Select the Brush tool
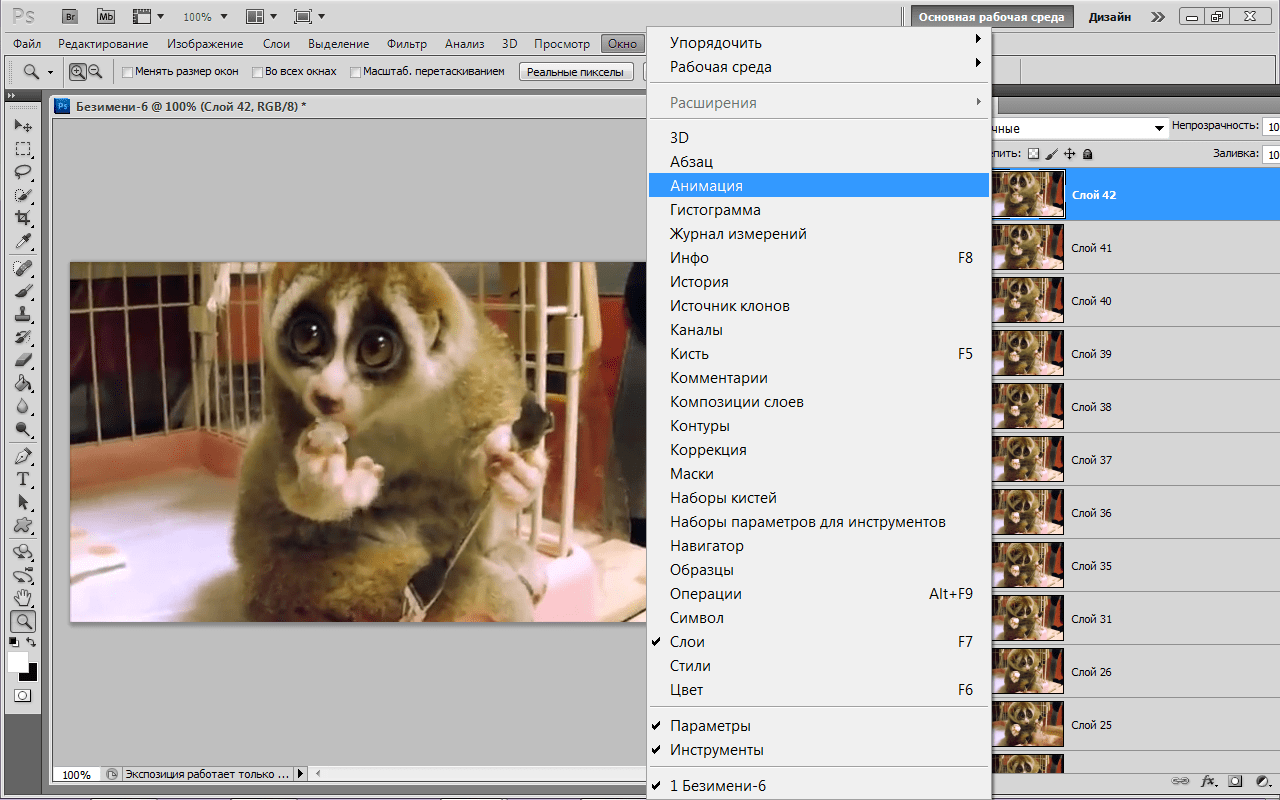Screen dimensions: 1280x800 (x=22, y=291)
